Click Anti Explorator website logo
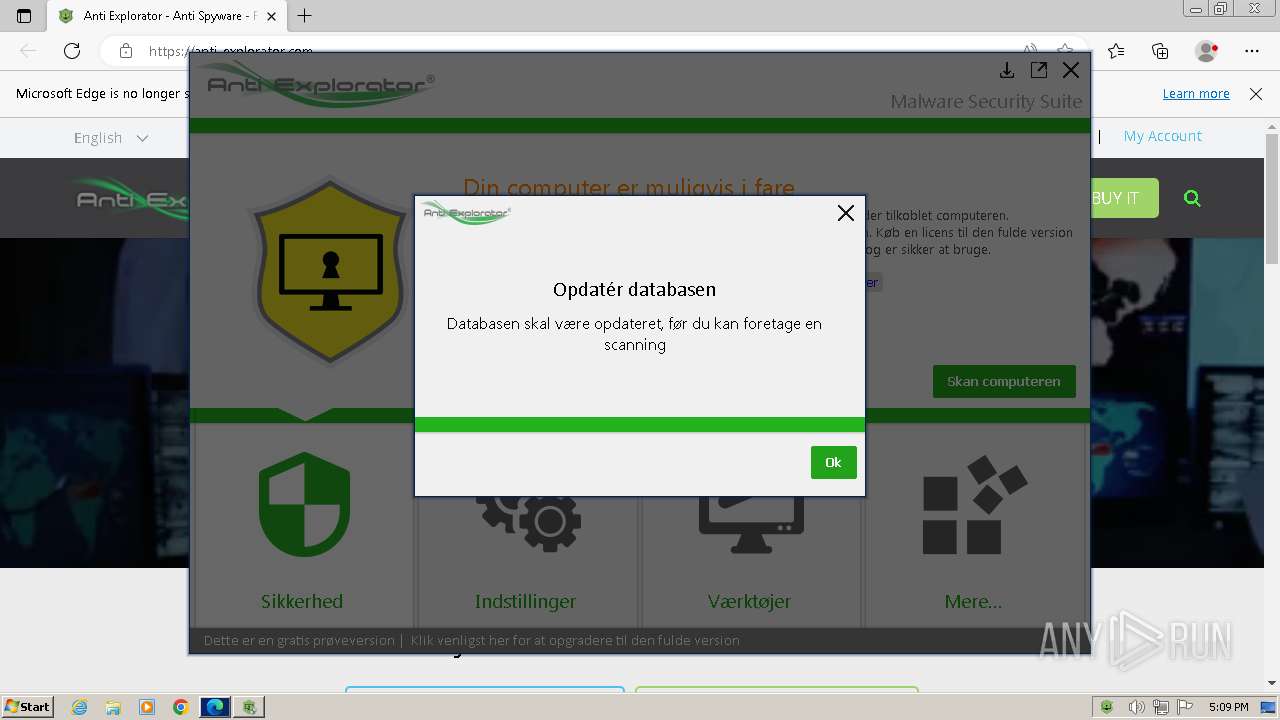Image resolution: width=1280 pixels, height=720 pixels. point(130,198)
